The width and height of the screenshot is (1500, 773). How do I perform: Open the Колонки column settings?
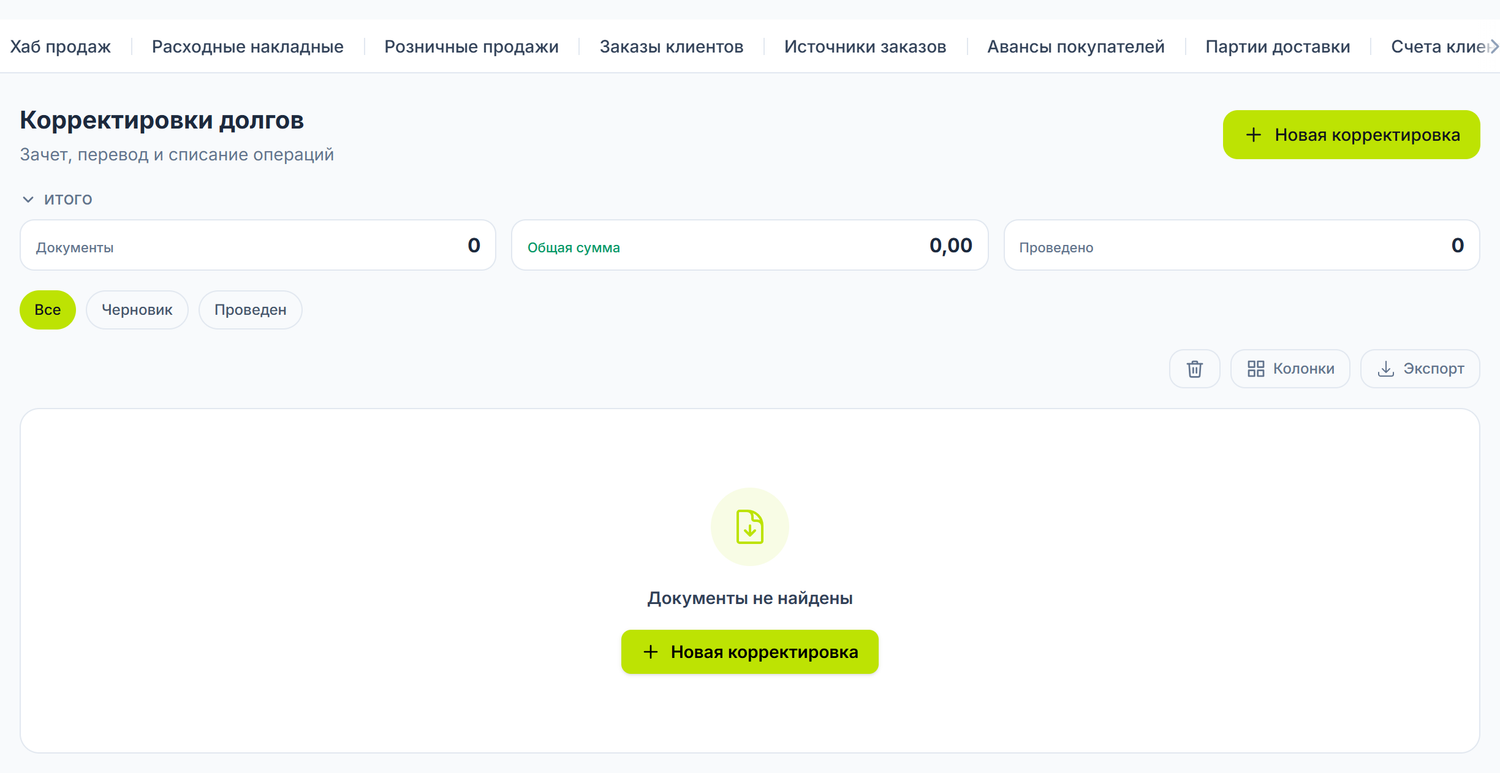tap(1290, 369)
